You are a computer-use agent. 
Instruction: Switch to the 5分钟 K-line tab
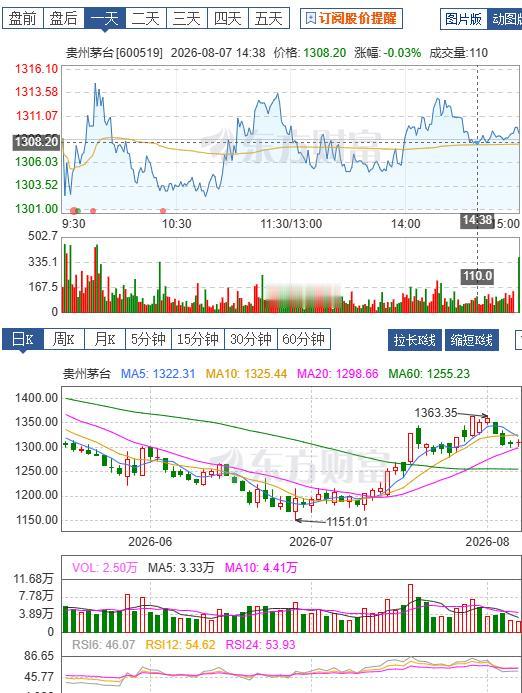coord(149,339)
